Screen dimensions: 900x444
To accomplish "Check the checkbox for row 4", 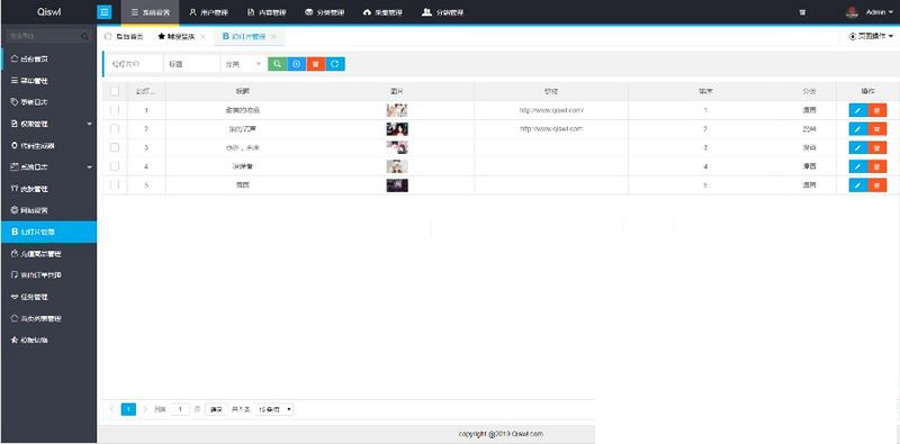I will click(115, 166).
